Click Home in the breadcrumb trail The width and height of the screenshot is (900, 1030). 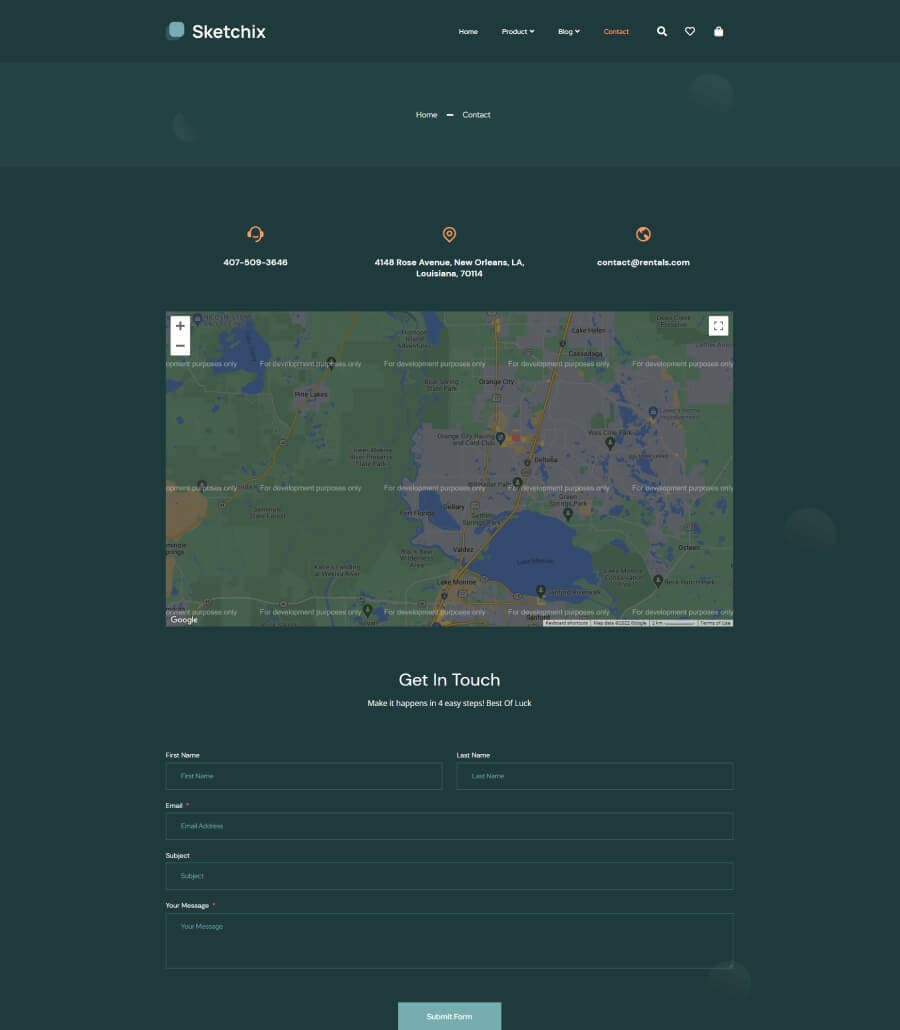pyautogui.click(x=426, y=114)
